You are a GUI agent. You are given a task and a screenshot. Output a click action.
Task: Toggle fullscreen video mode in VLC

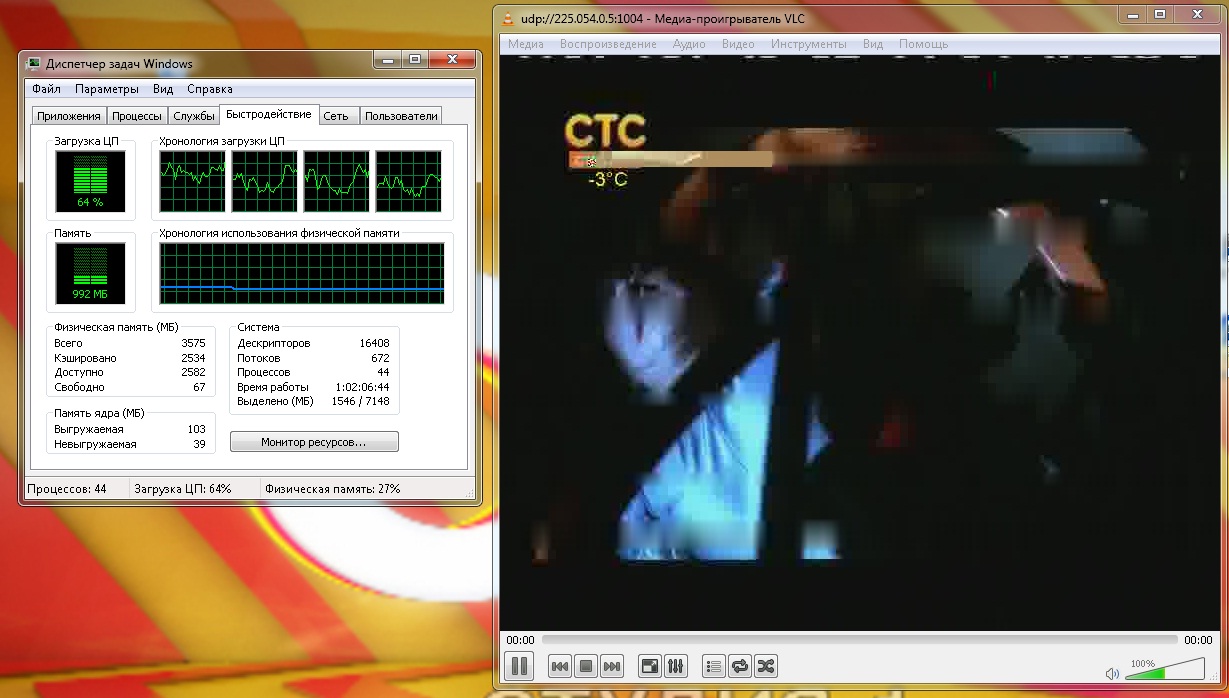(x=650, y=666)
